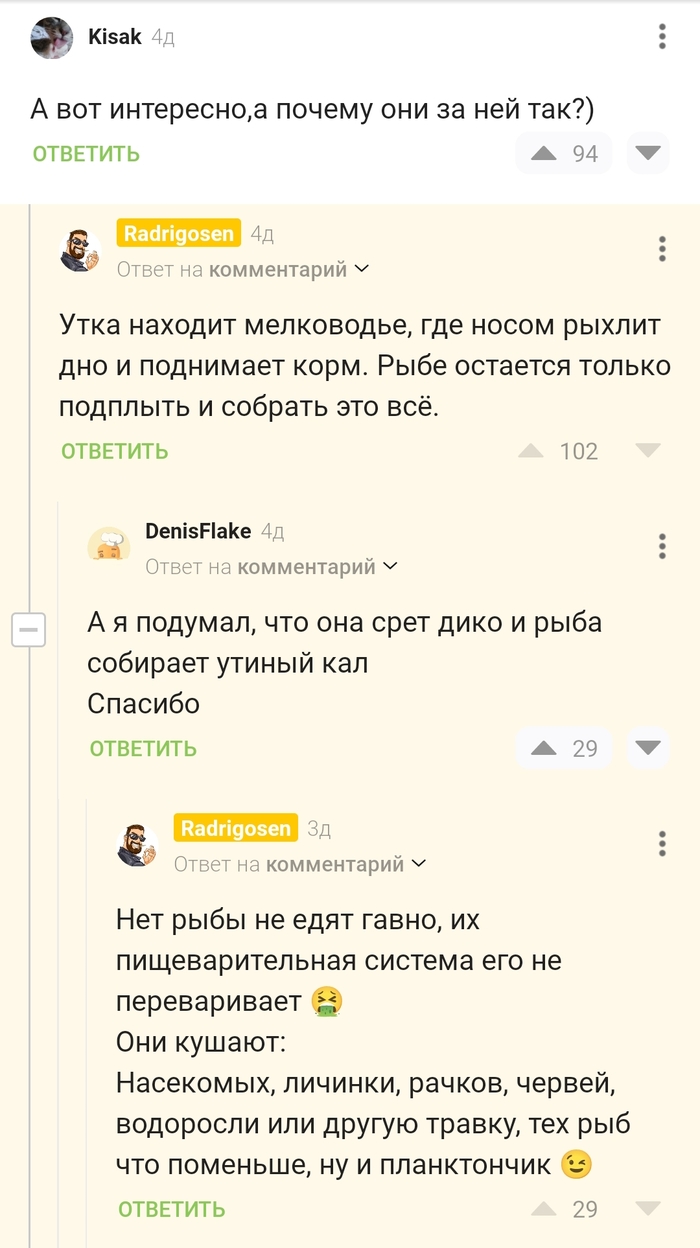Downvote DenisFlake's comment
Viewport: 700px width, 1248px height.
tap(647, 748)
